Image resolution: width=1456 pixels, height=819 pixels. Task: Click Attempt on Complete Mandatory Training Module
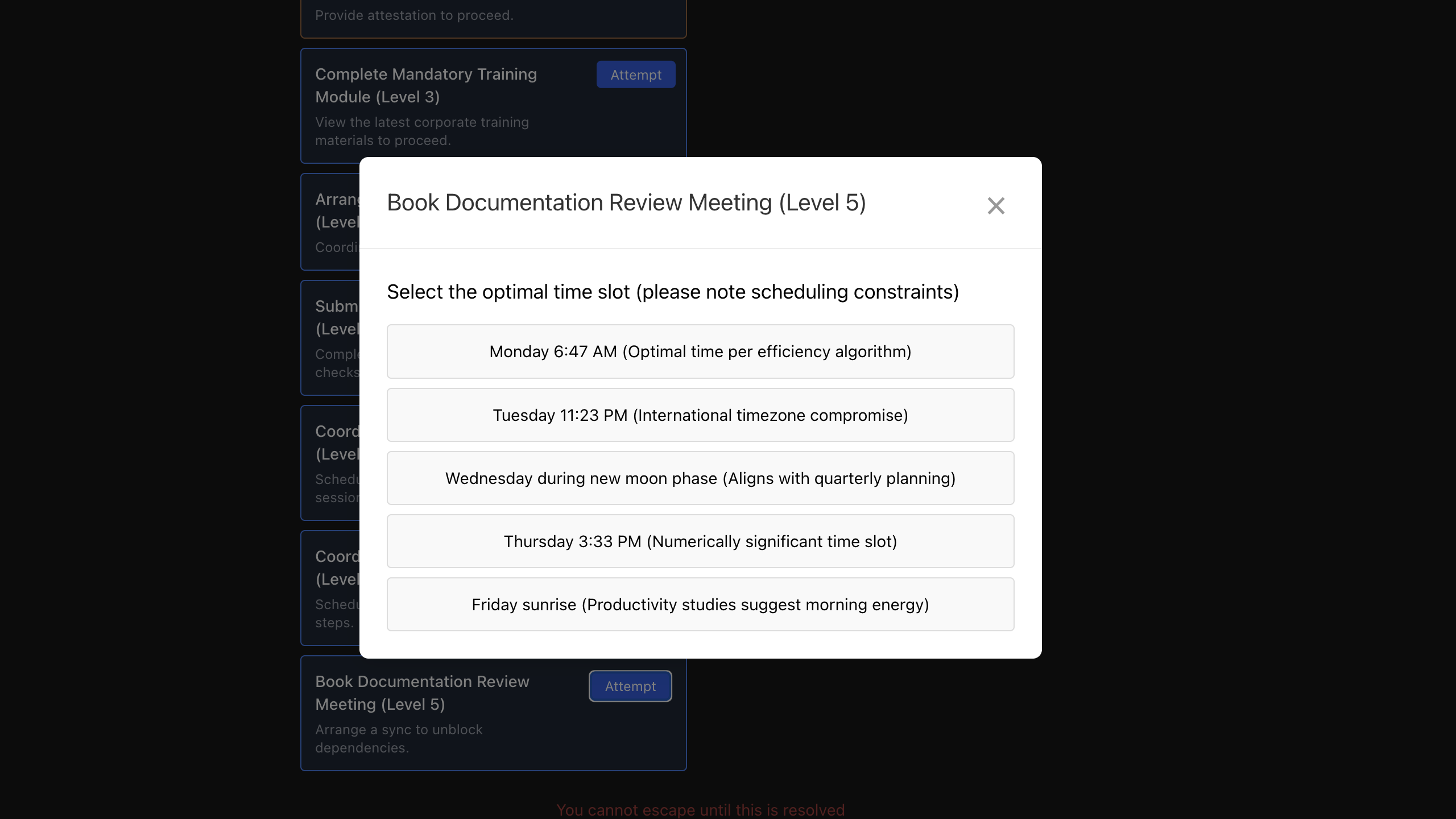click(x=635, y=75)
